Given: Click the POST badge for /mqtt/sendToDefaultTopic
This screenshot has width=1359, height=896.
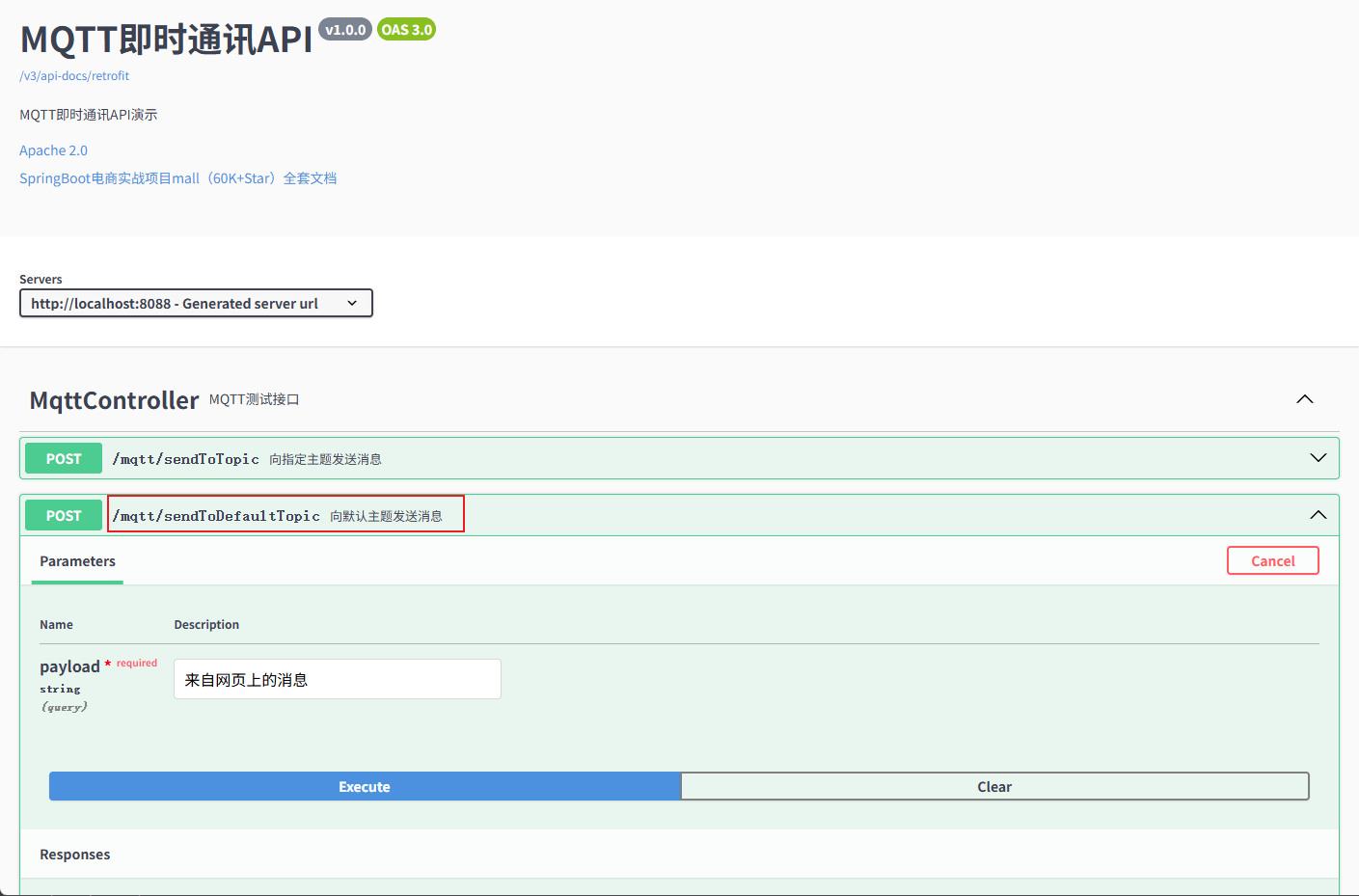Looking at the screenshot, I should click(x=64, y=516).
